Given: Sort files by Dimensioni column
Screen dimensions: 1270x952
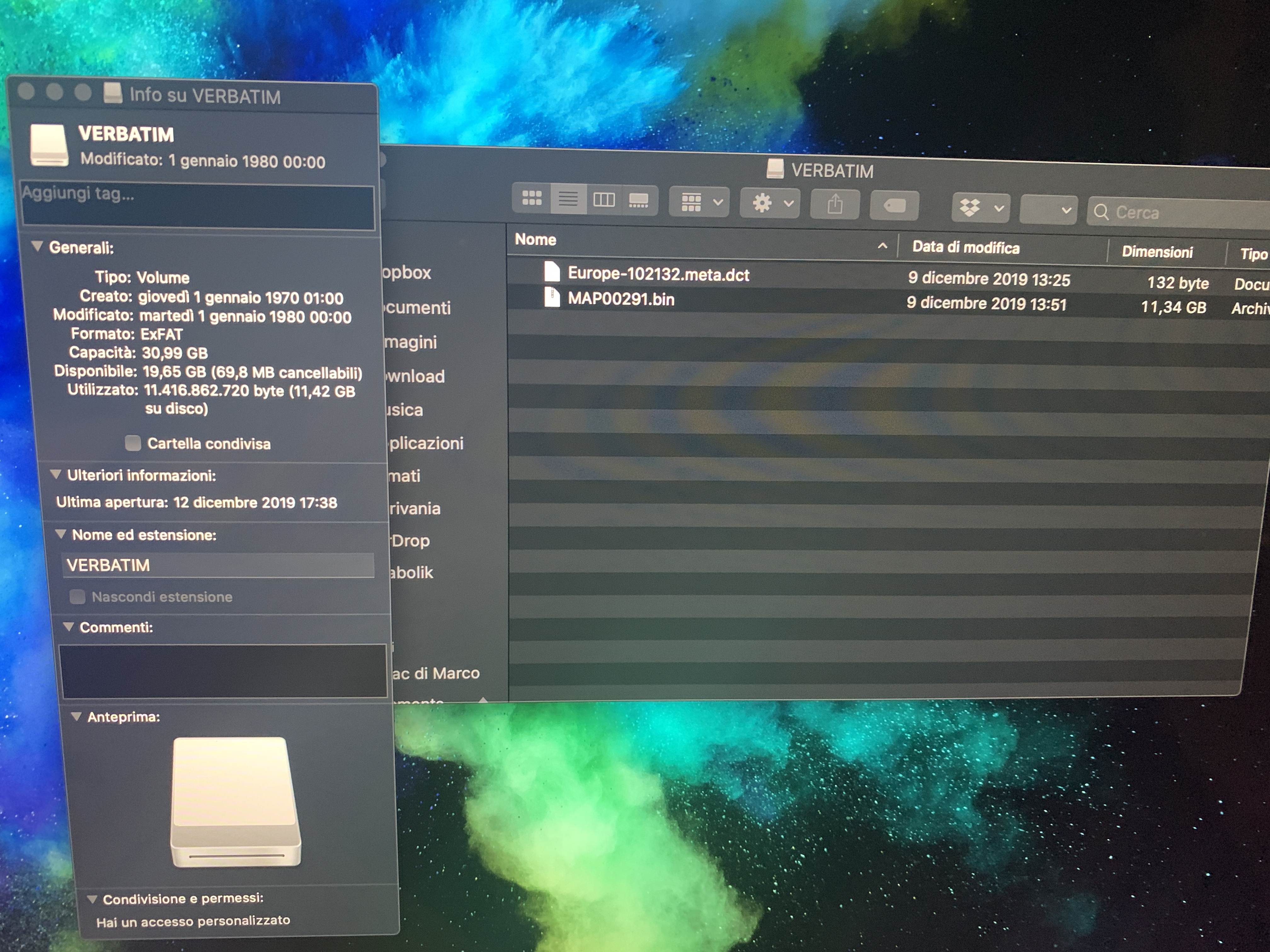Looking at the screenshot, I should (1157, 252).
